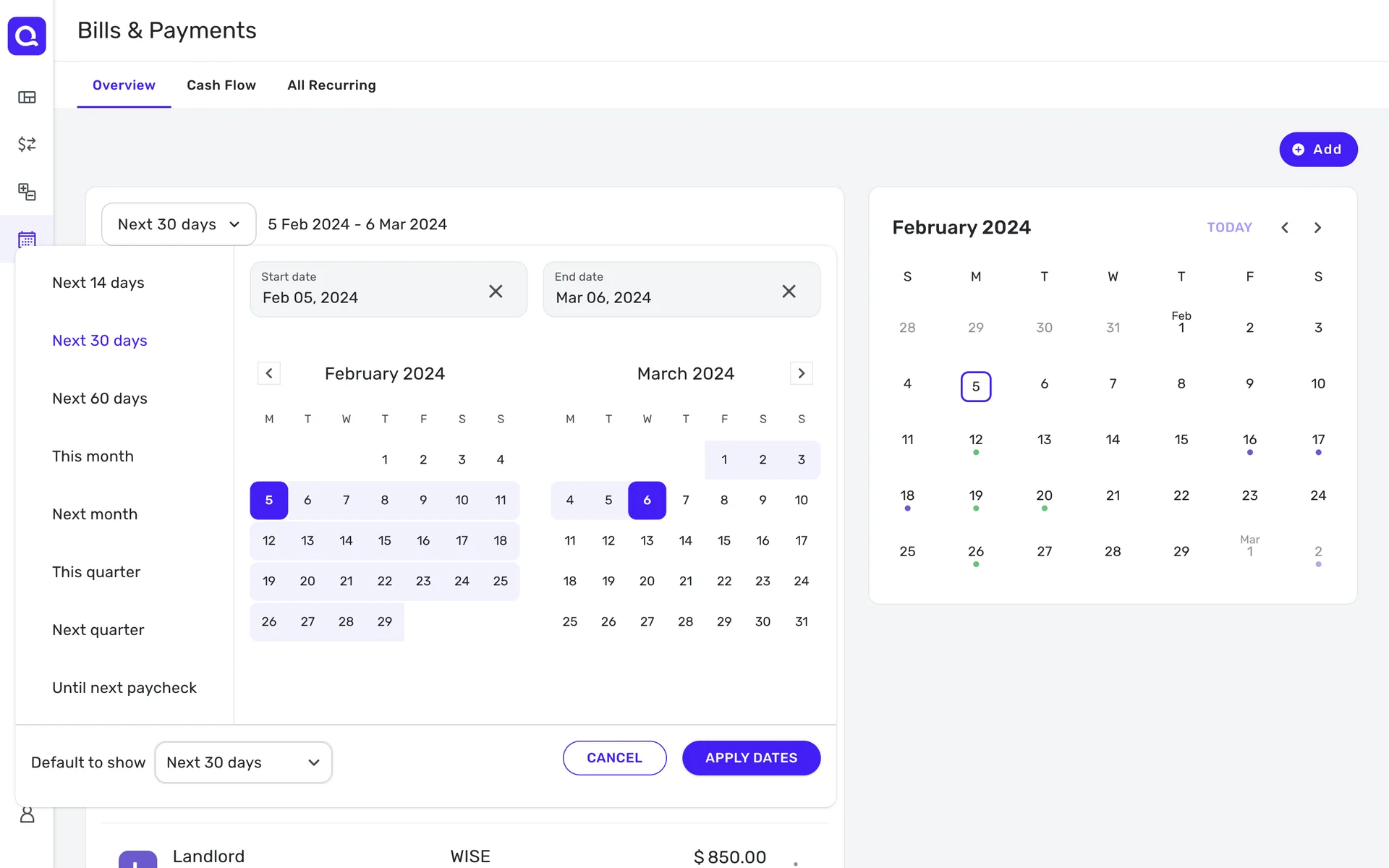Switch to the Cash Flow tab
This screenshot has width=1389, height=868.
(x=221, y=85)
